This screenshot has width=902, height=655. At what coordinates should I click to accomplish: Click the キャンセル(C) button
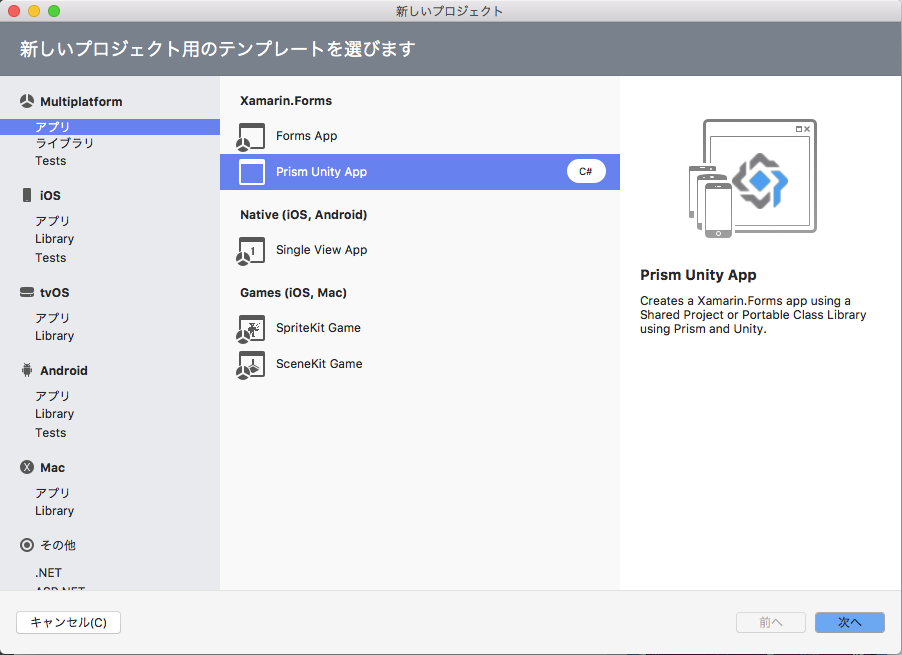(x=68, y=622)
